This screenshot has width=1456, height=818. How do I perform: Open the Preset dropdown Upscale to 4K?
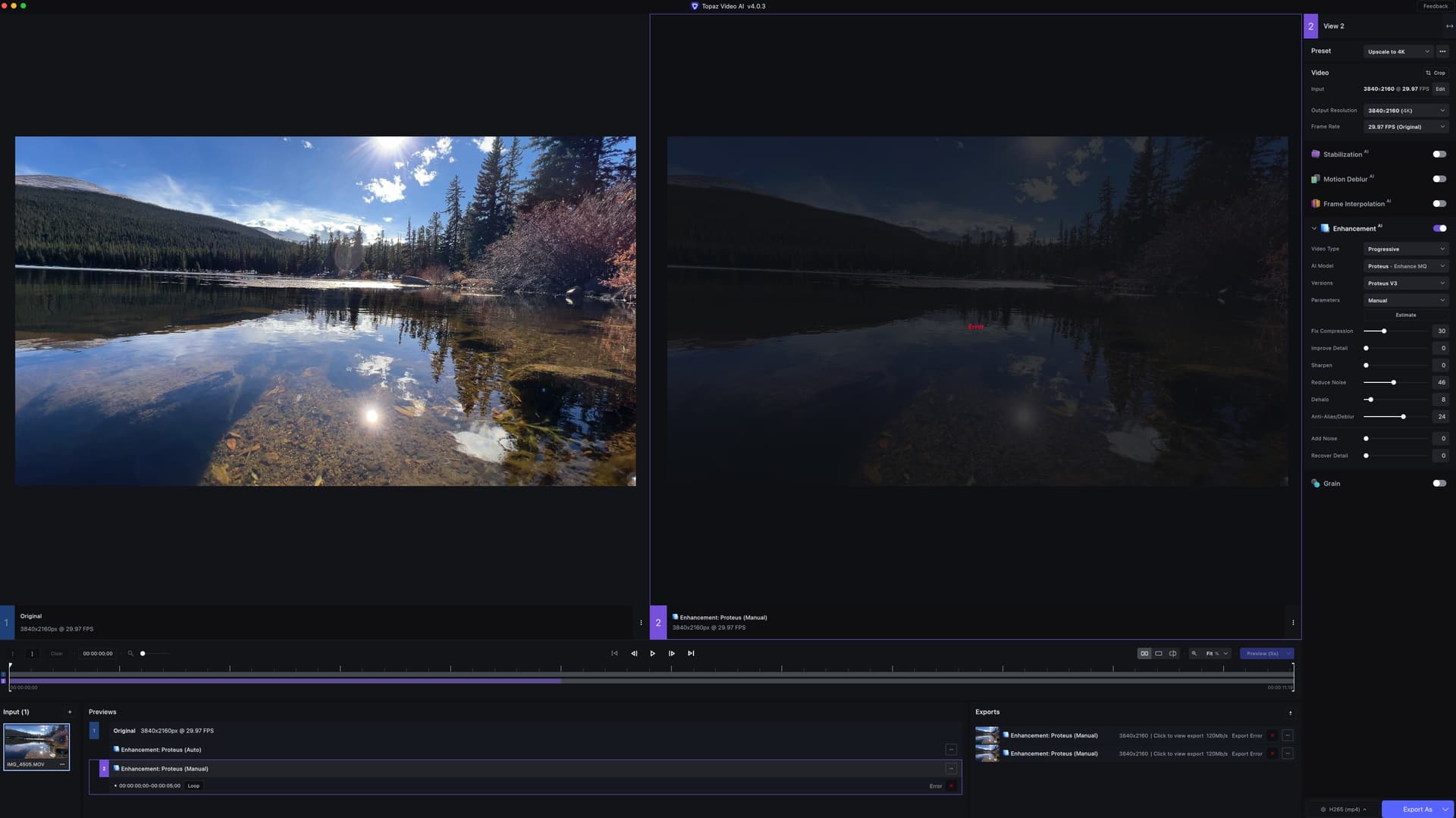[1398, 52]
